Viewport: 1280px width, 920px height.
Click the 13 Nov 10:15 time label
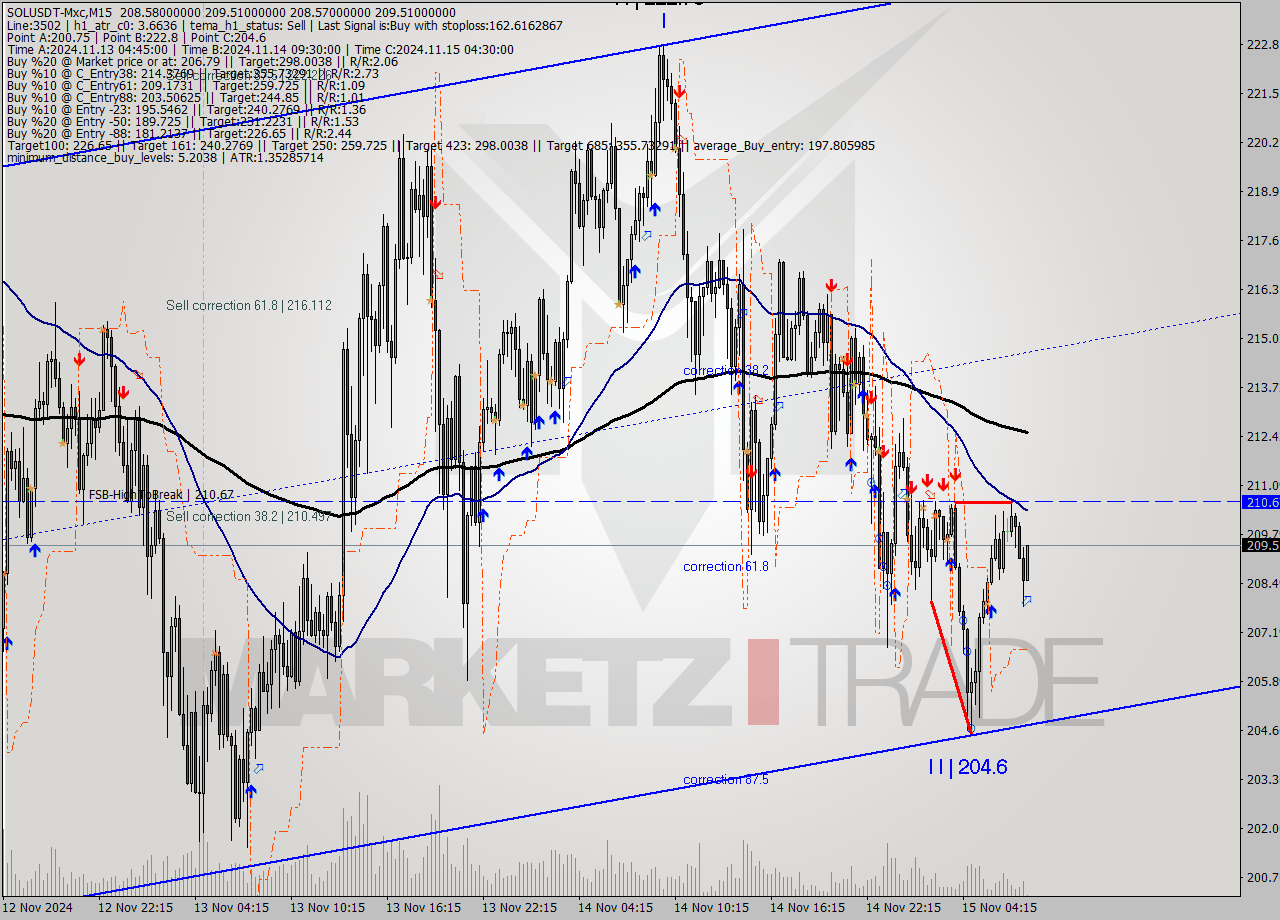click(327, 908)
